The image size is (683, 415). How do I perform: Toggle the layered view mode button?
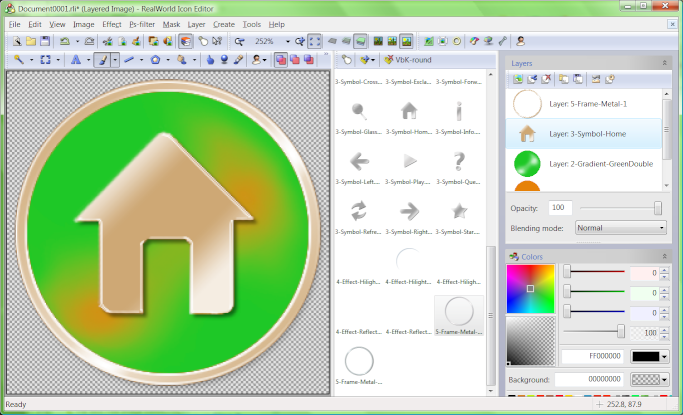pos(186,41)
